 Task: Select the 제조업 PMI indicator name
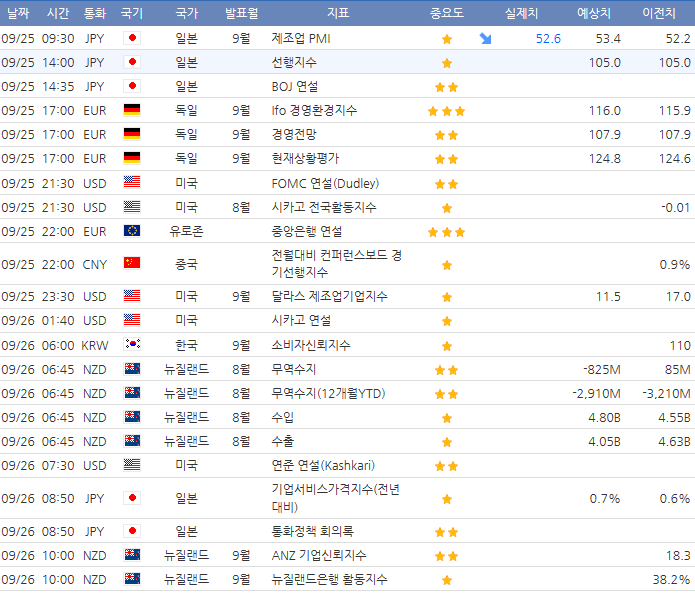(301, 39)
